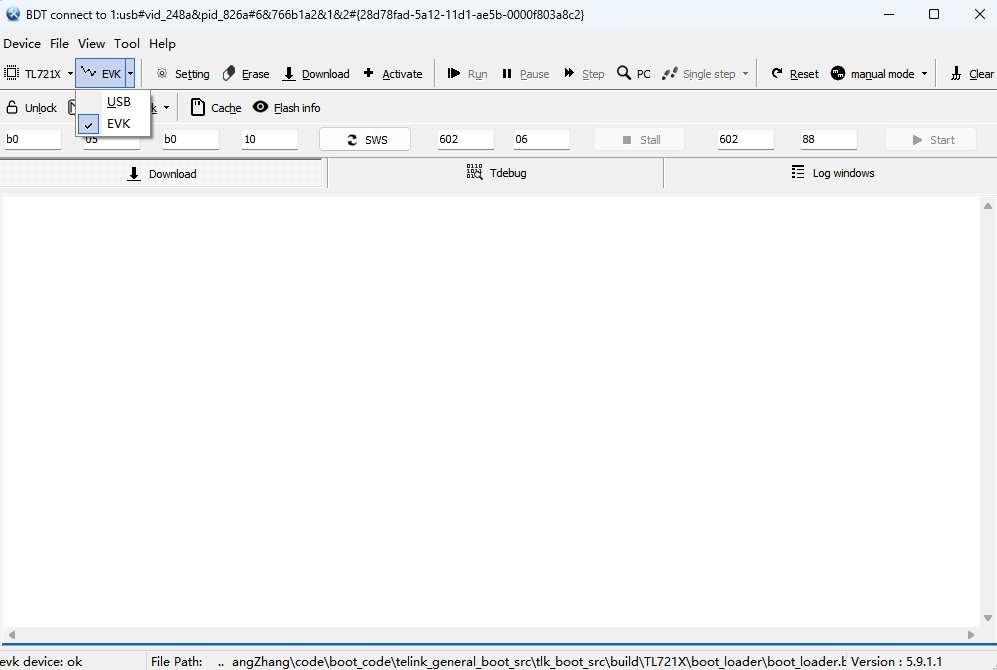Screen dimensions: 997x670
Task: Click the manual mode icon
Action: coord(838,74)
